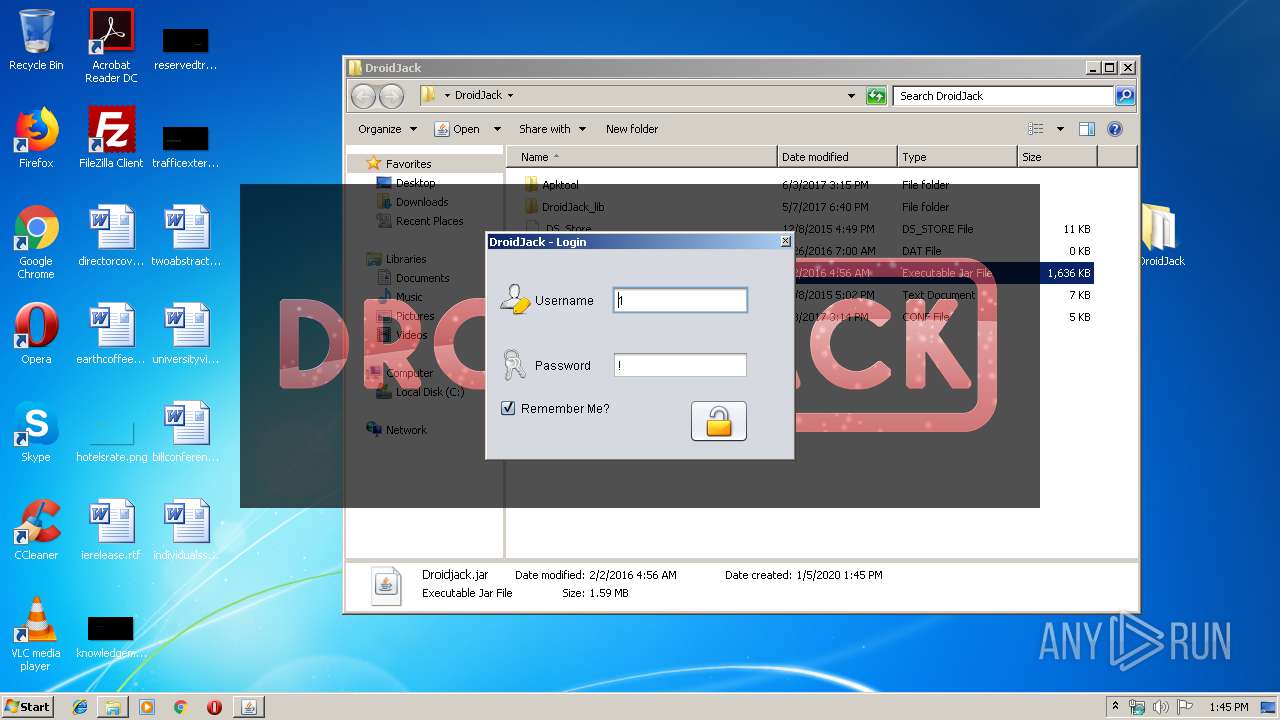Click the search magnifier in Explorer
The width and height of the screenshot is (1280, 720).
[x=1125, y=96]
